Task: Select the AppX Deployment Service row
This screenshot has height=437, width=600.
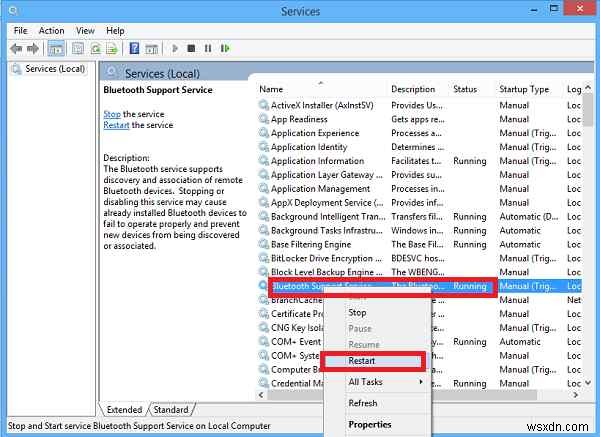Action: (420, 202)
